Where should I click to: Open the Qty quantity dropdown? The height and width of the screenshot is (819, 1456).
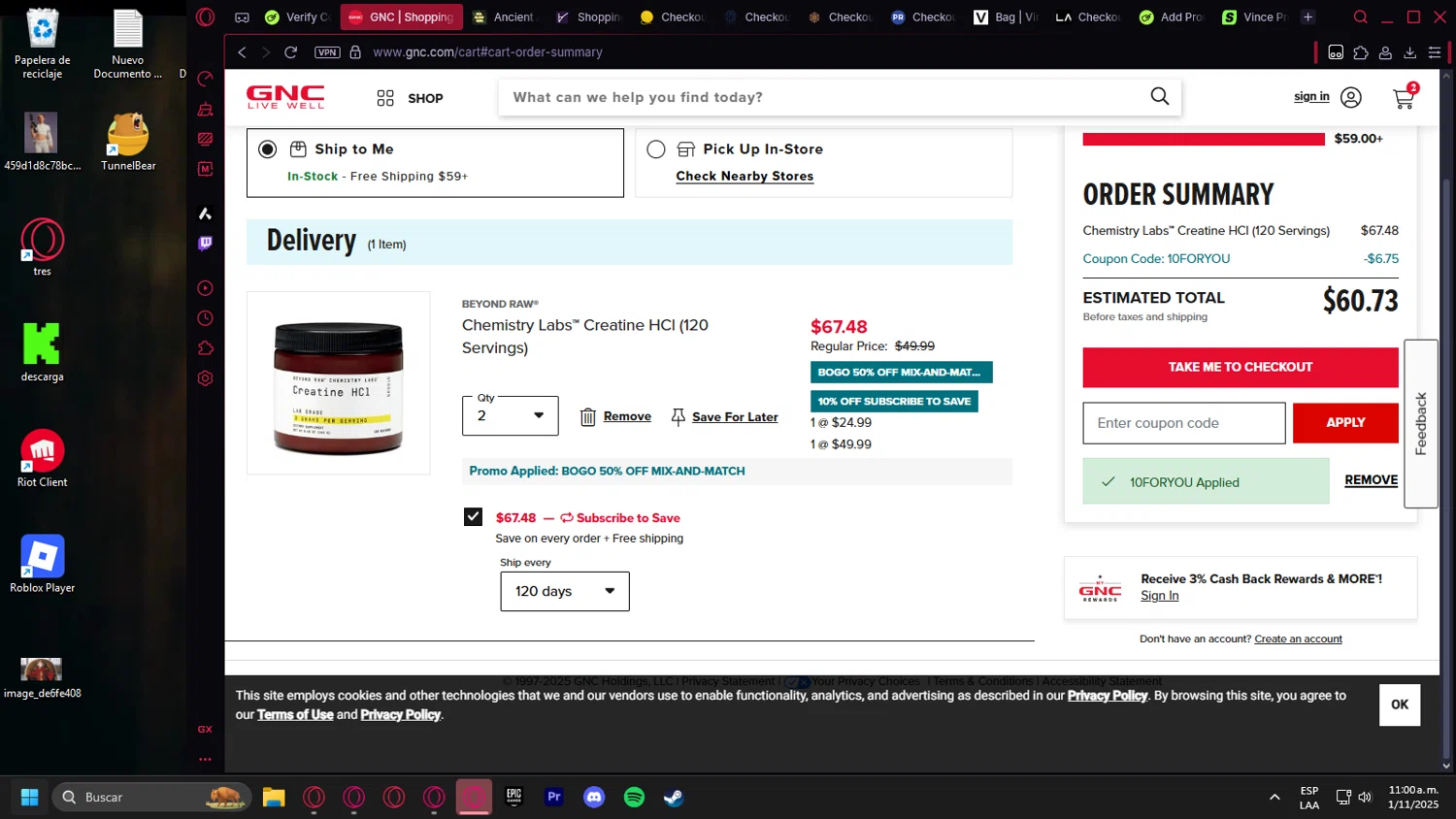point(511,415)
